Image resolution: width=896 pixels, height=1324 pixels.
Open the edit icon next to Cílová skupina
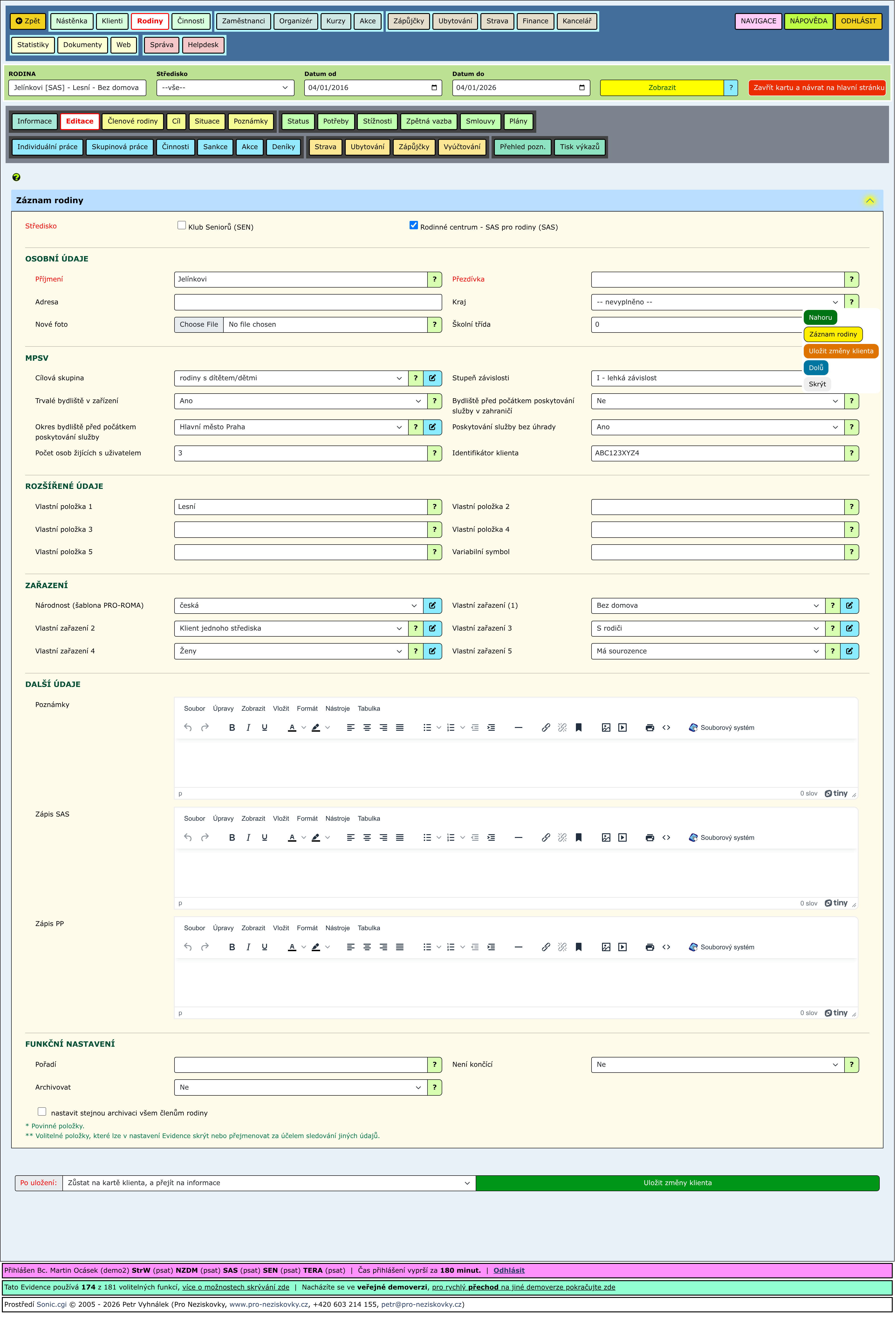(433, 378)
